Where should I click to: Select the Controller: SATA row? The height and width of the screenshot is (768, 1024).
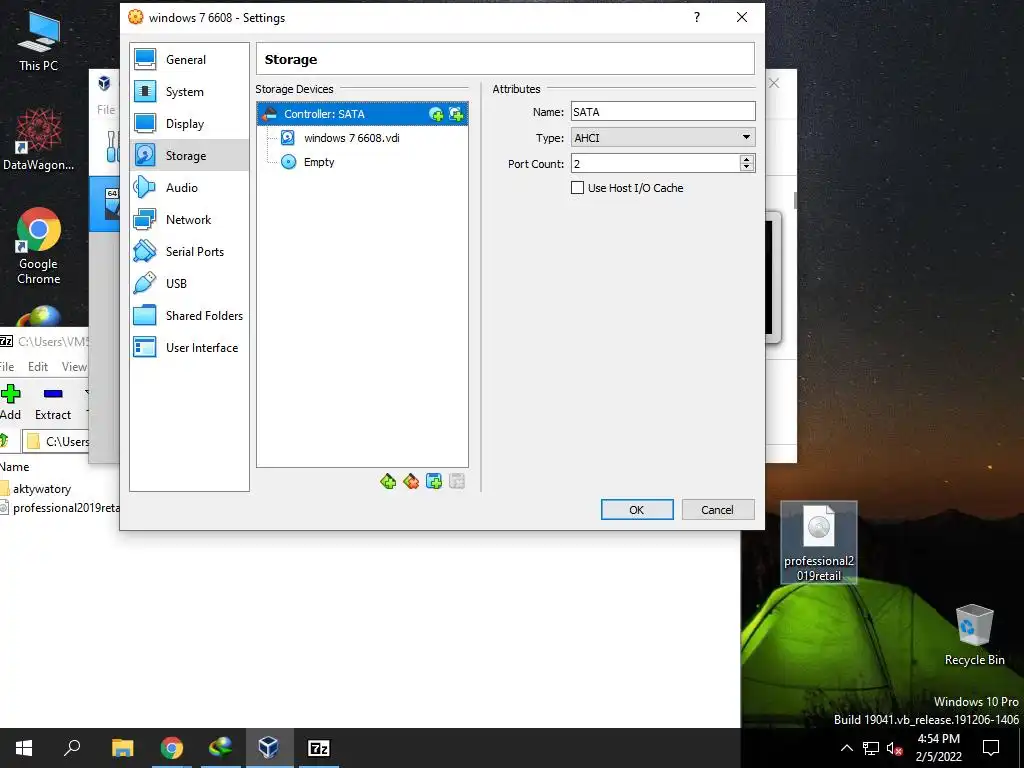[362, 114]
